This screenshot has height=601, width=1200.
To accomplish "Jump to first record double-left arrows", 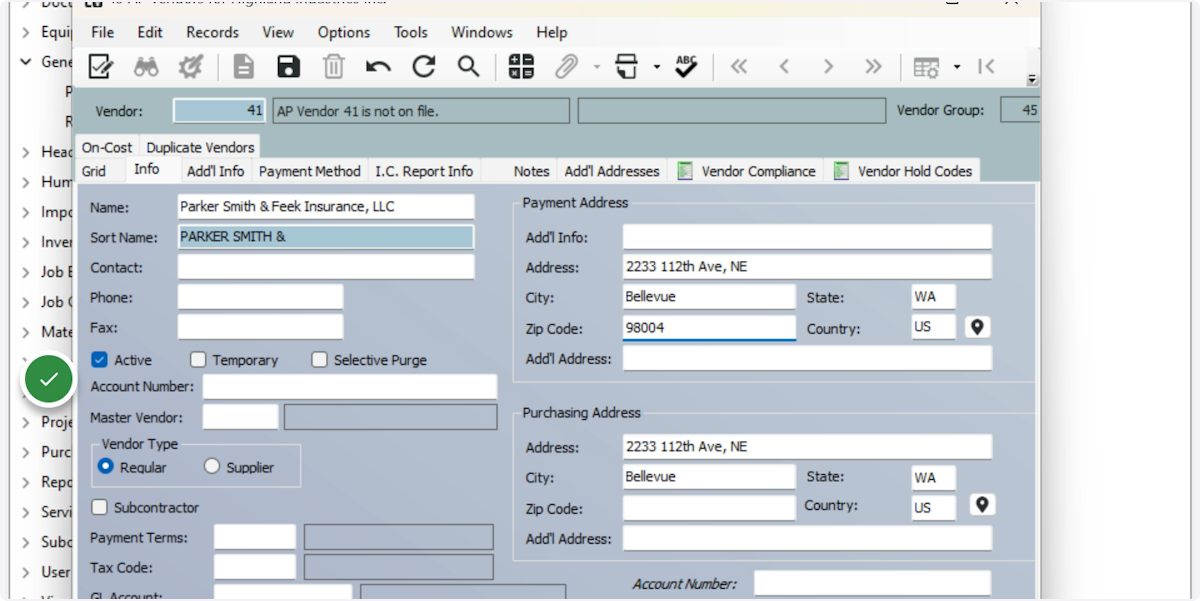I will [739, 67].
